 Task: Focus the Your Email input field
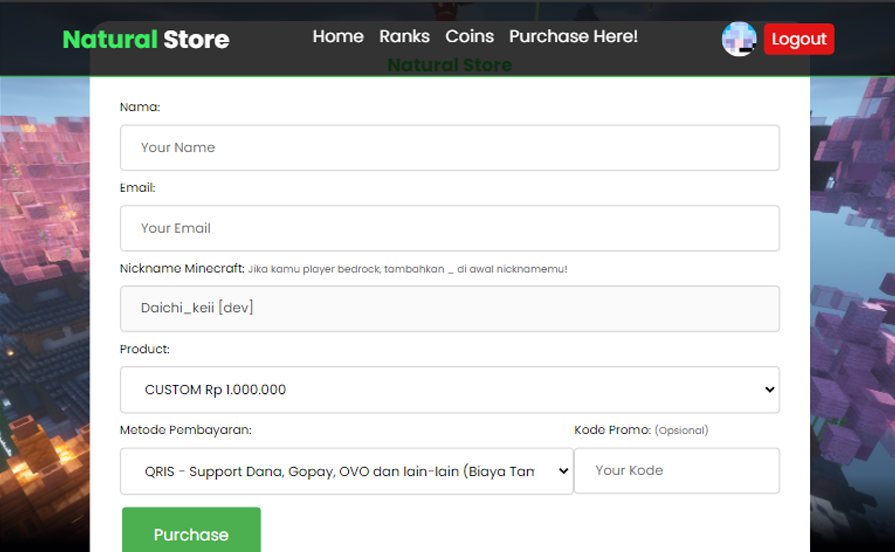450,228
